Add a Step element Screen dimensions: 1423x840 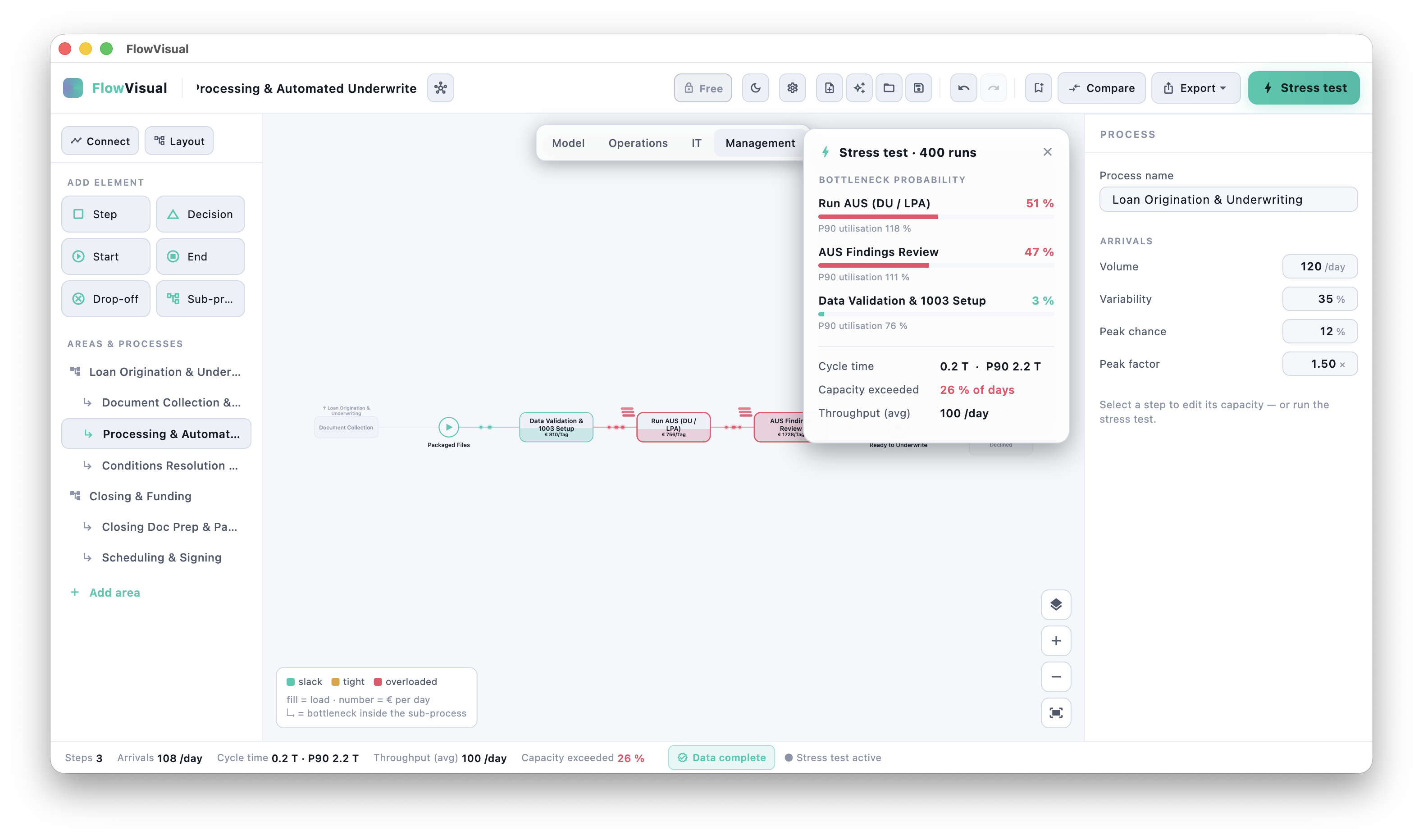(105, 214)
